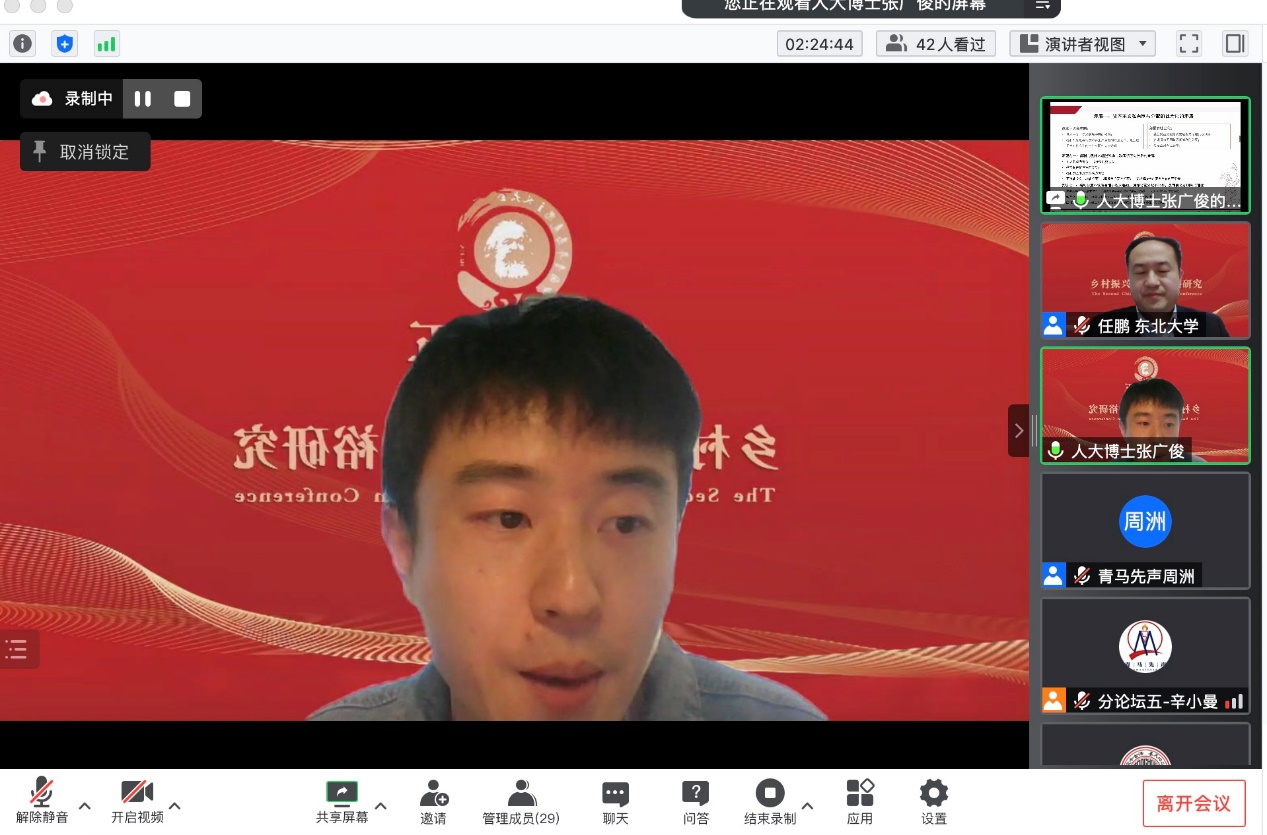Open the Chat panel
Screen dimensions: 1267x835
pos(615,802)
